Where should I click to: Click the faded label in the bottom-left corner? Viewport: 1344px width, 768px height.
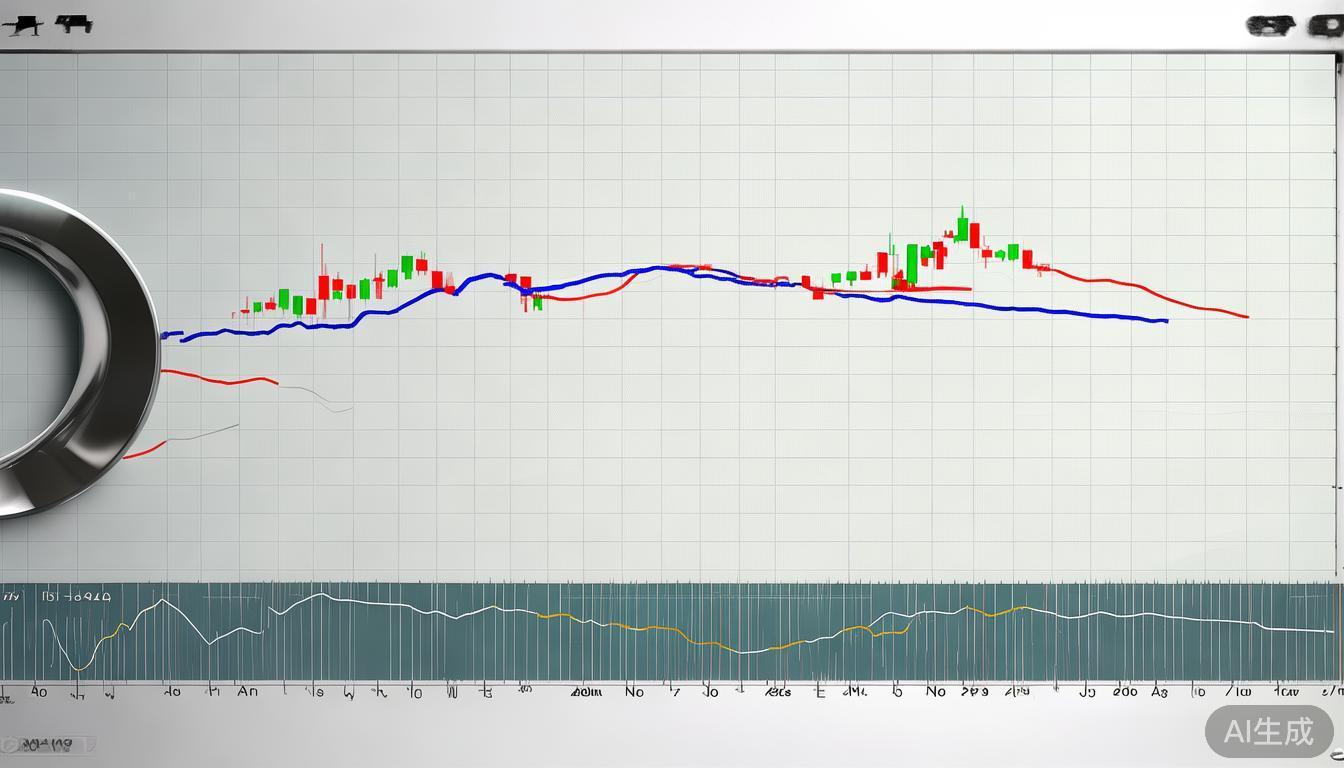[x=48, y=745]
